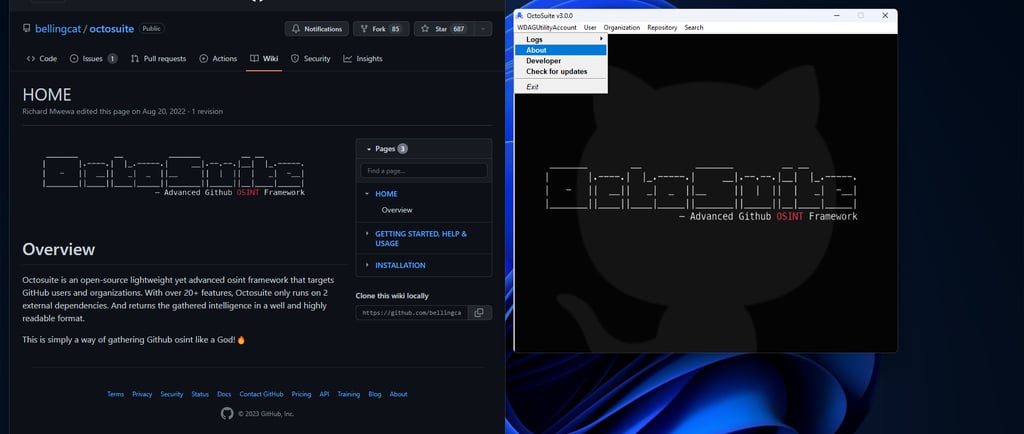
Task: Click the Overview heading text
Action: click(59, 249)
